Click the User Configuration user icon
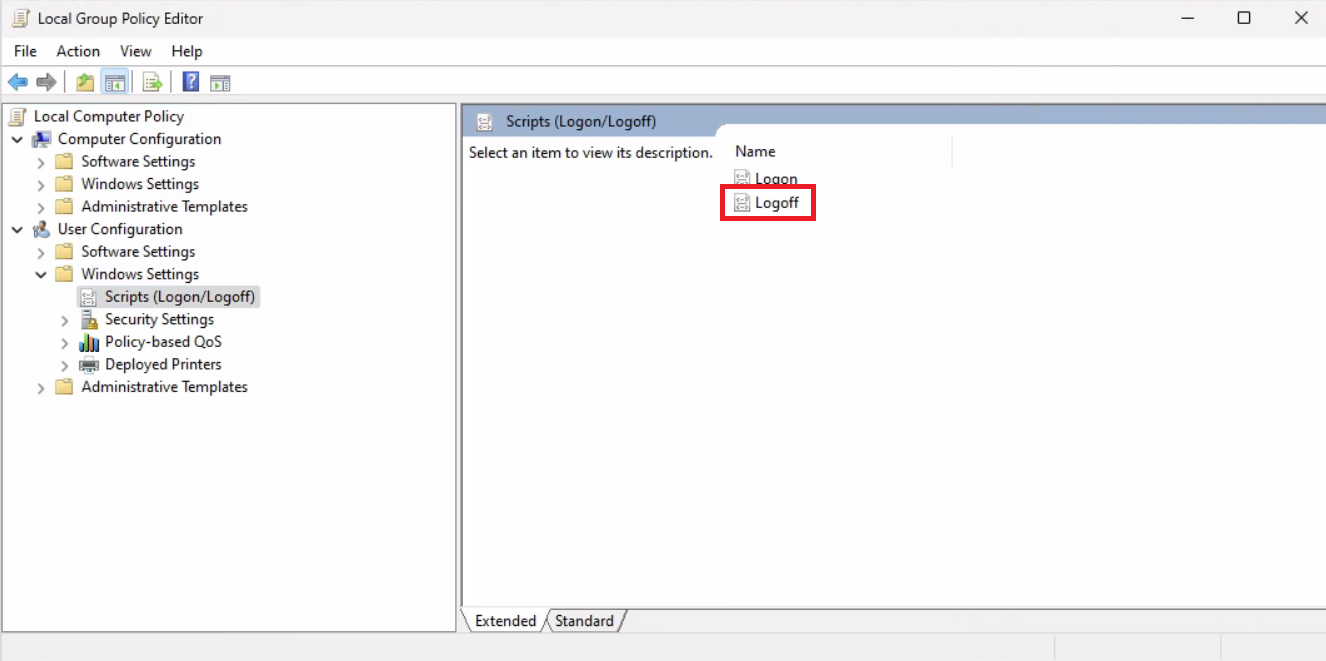This screenshot has height=661, width=1326. 42,229
